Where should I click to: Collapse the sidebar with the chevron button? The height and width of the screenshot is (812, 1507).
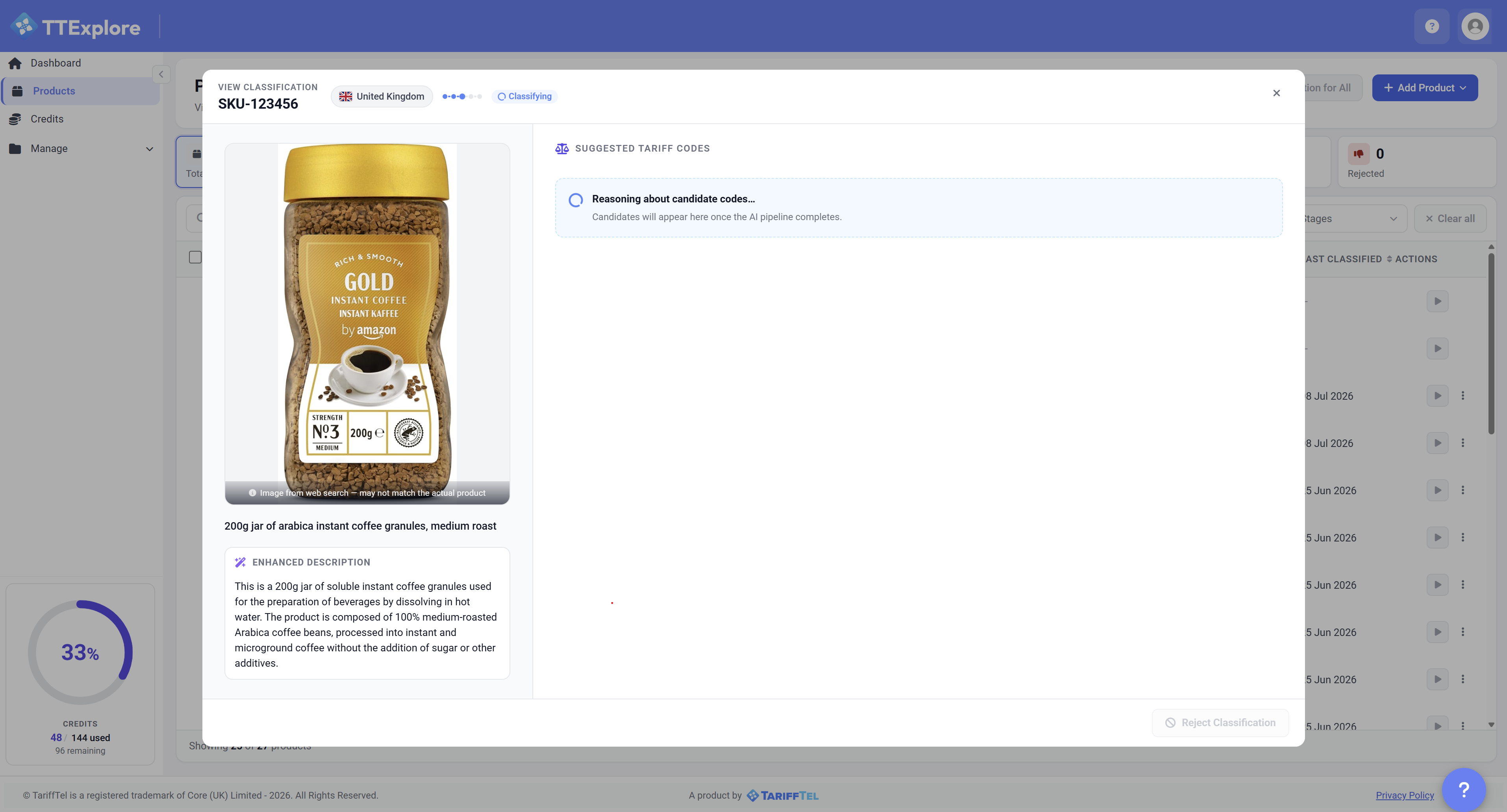tap(161, 74)
